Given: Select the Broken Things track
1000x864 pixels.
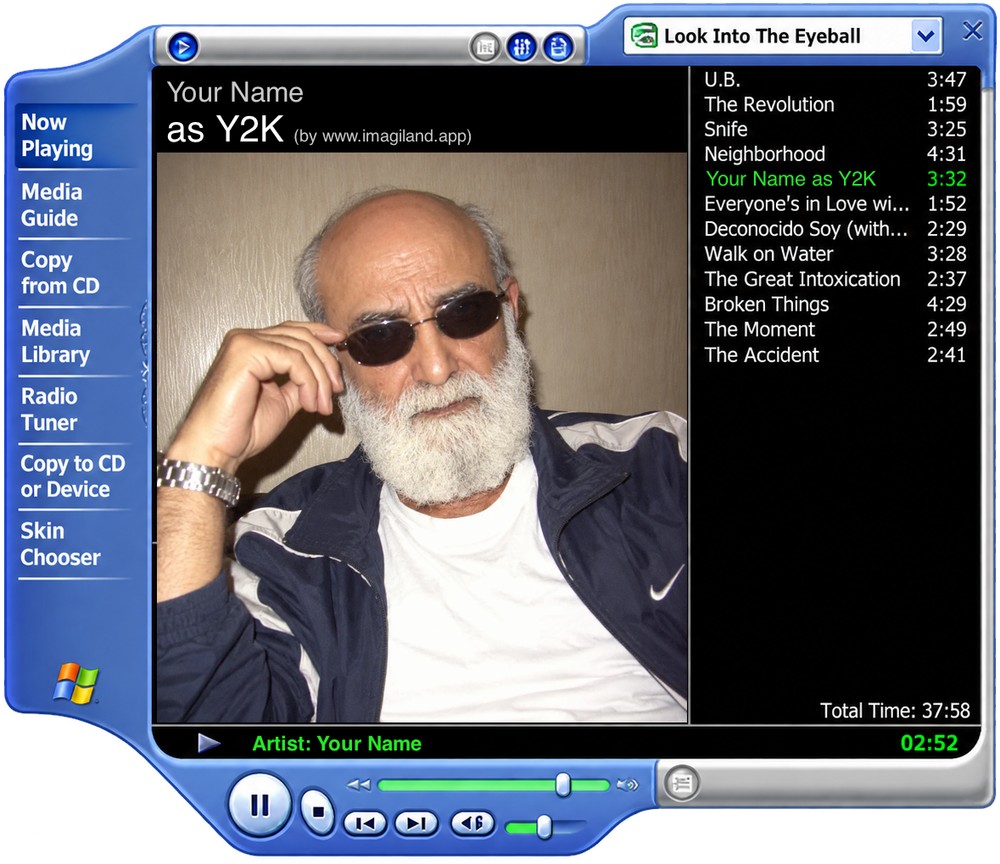Looking at the screenshot, I should 835,304.
